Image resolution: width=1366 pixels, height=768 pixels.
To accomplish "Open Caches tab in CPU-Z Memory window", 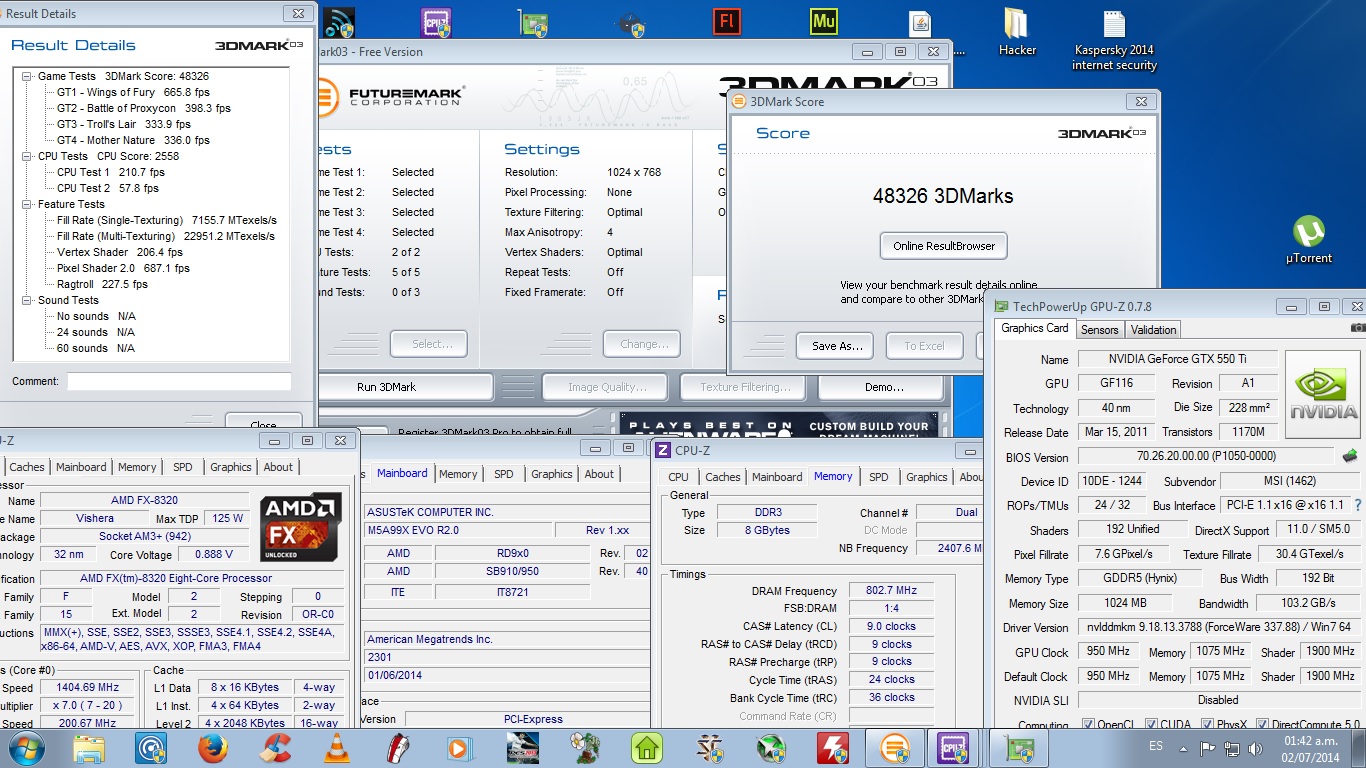I will (722, 477).
